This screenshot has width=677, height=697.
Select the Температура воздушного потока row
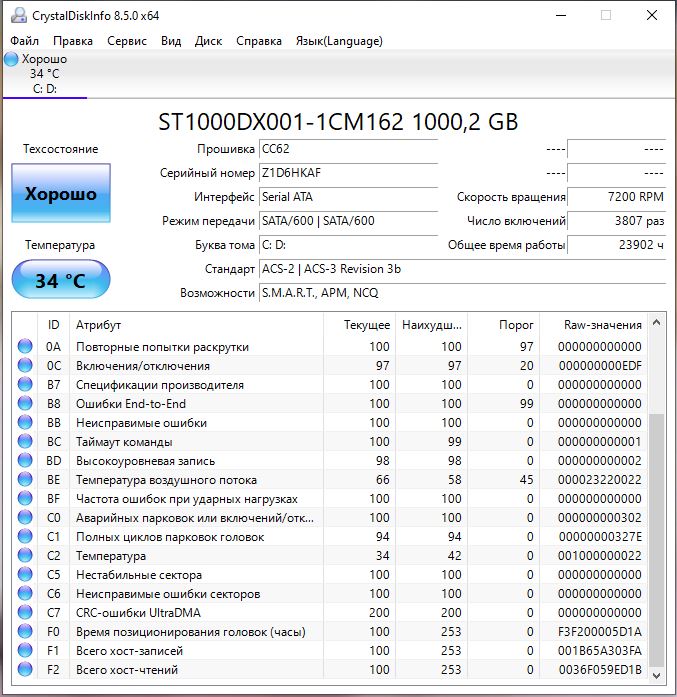330,480
